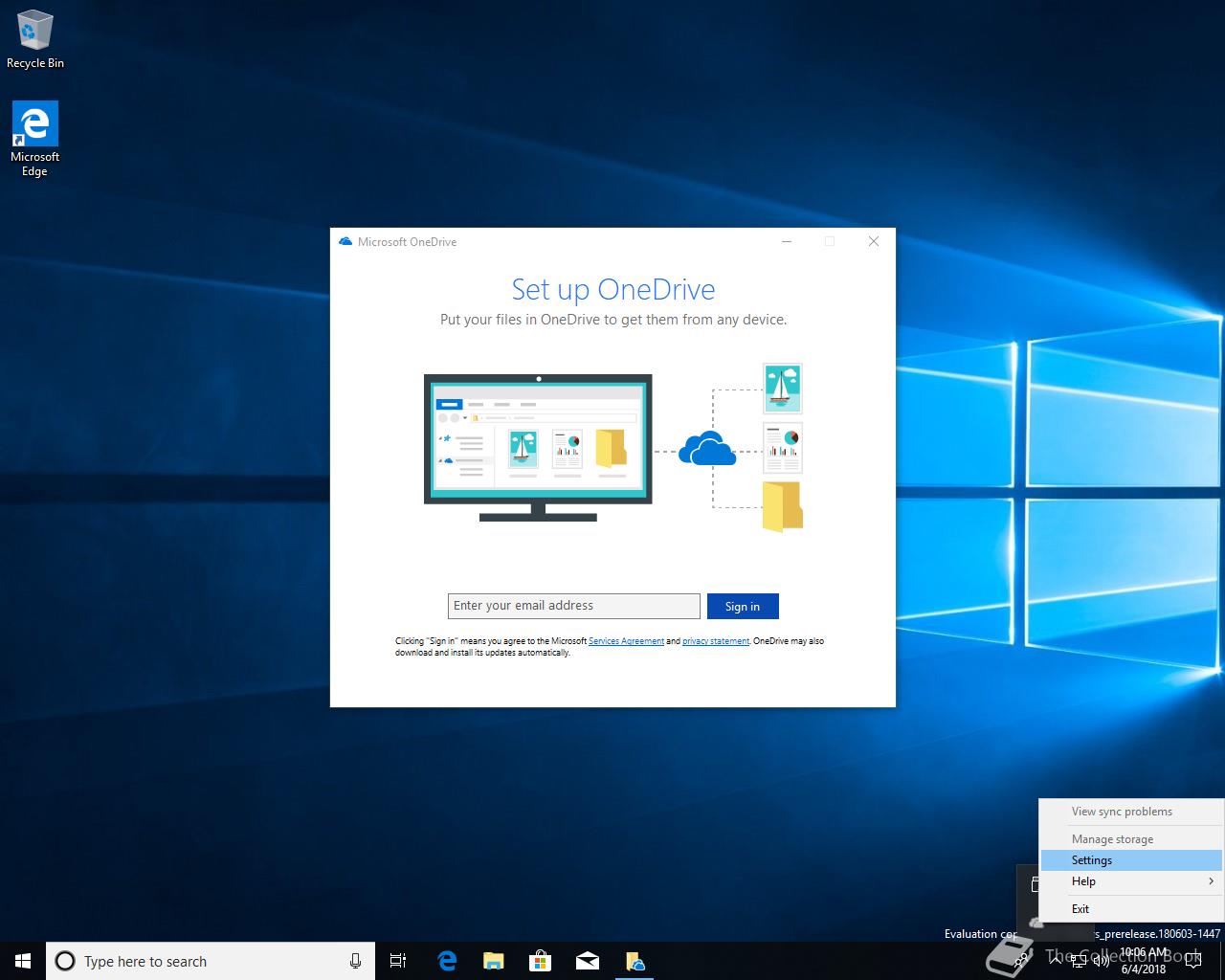The height and width of the screenshot is (980, 1225).
Task: Expand the Help submenu arrow
Action: click(1211, 881)
